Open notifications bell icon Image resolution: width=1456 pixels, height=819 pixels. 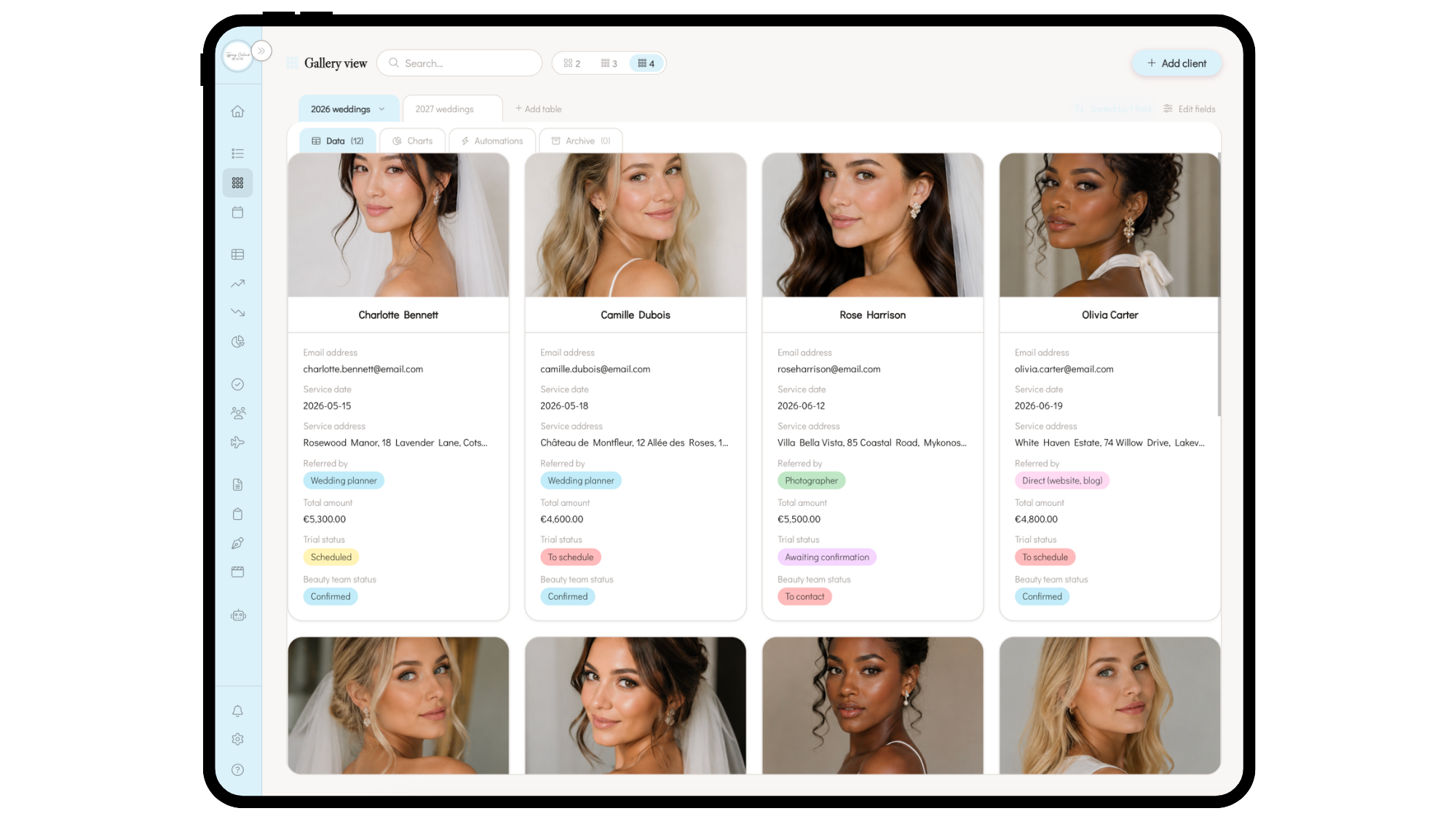pos(237,711)
